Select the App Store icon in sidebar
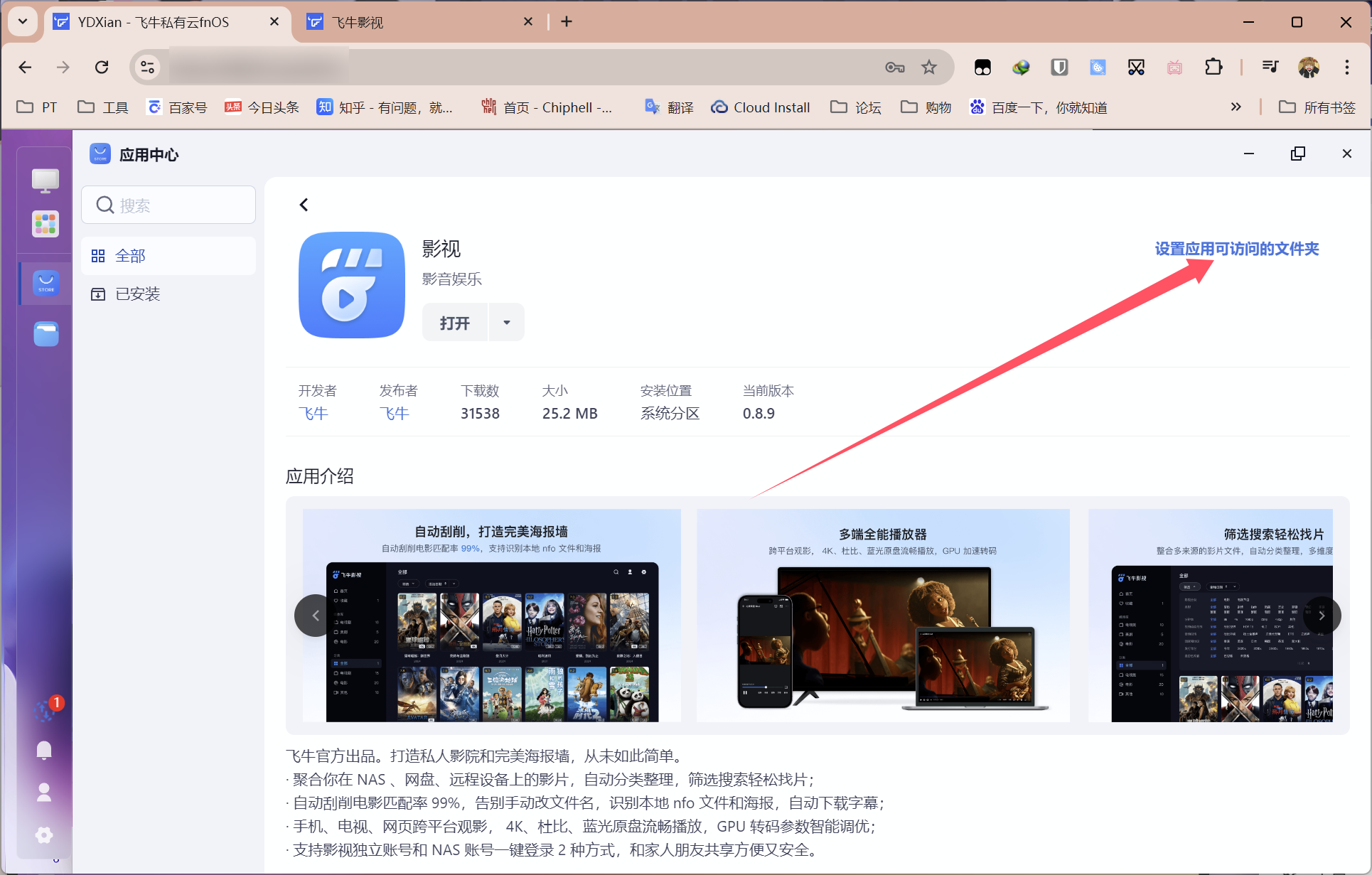1372x875 pixels. coord(46,283)
